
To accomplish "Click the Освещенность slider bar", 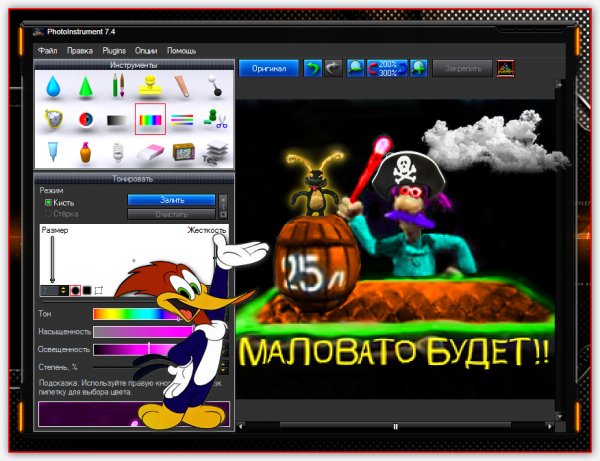I will point(134,349).
